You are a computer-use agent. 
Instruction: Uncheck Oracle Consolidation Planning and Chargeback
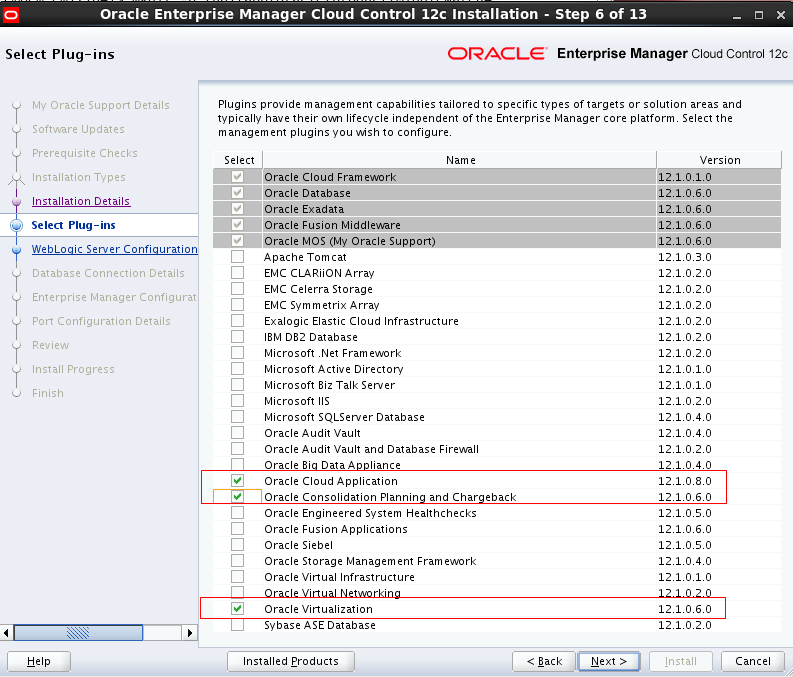[x=237, y=497]
